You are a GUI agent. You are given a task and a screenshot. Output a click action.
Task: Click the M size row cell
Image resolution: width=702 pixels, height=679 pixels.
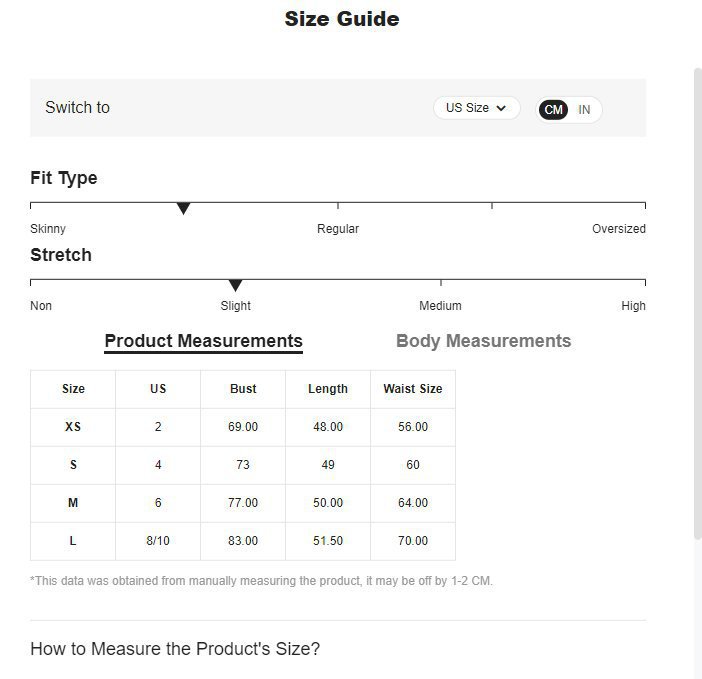[73, 503]
